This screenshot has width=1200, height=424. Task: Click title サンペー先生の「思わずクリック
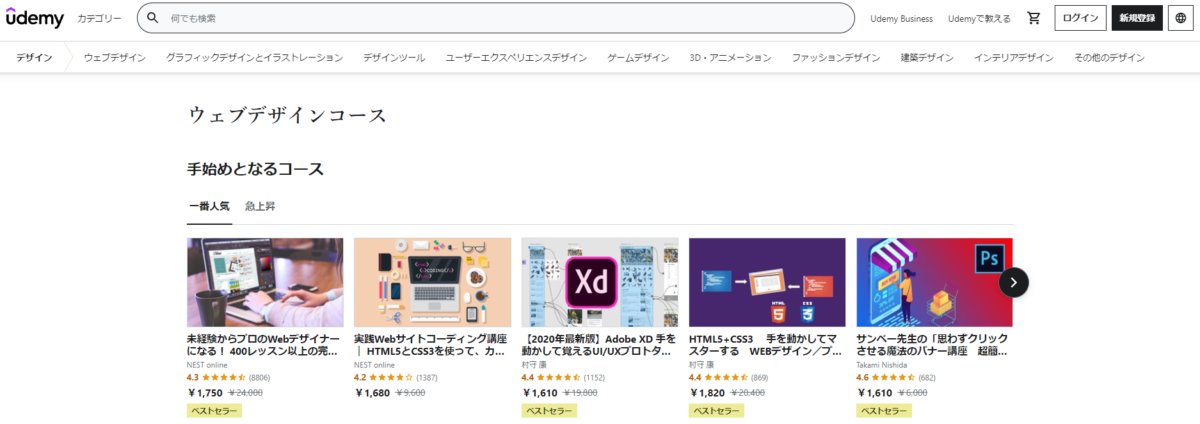coord(932,345)
